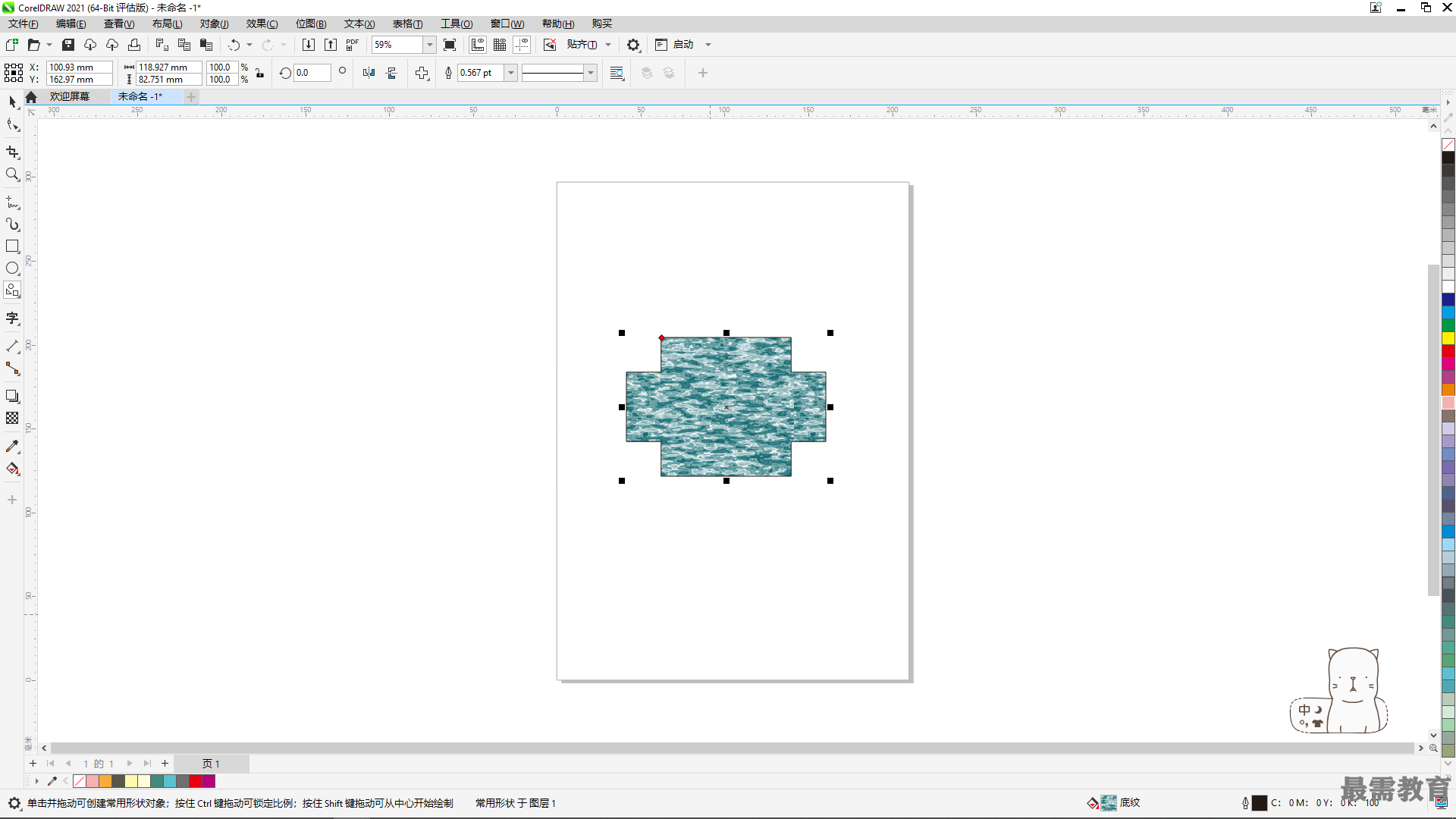Viewport: 1456px width, 819px height.
Task: Click the status bar settings gear icon
Action: tap(14, 803)
